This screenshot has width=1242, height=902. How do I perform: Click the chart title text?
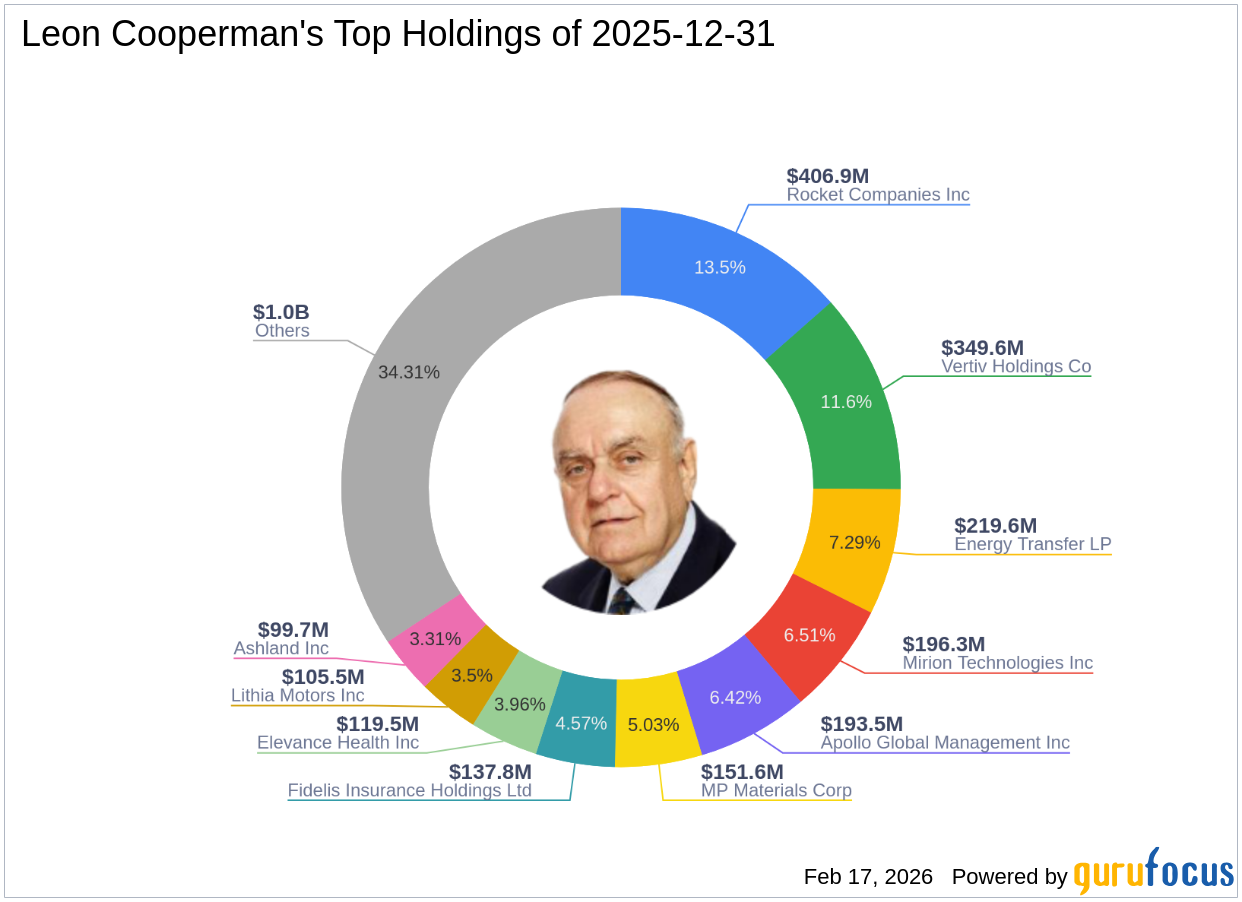[x=398, y=35]
